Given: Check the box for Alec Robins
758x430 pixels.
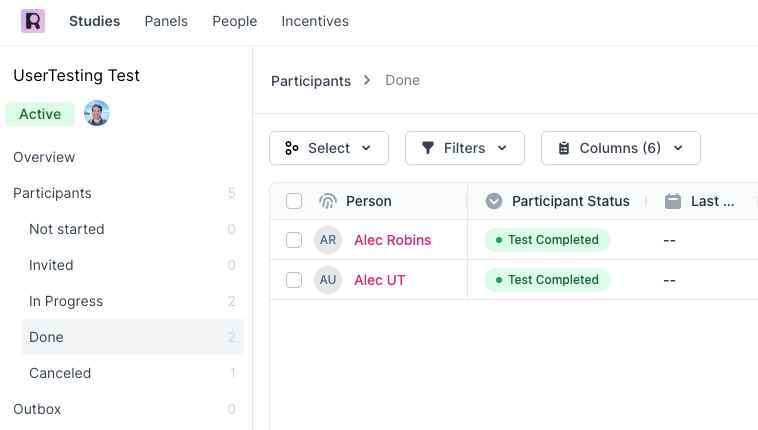Looking at the screenshot, I should (294, 240).
